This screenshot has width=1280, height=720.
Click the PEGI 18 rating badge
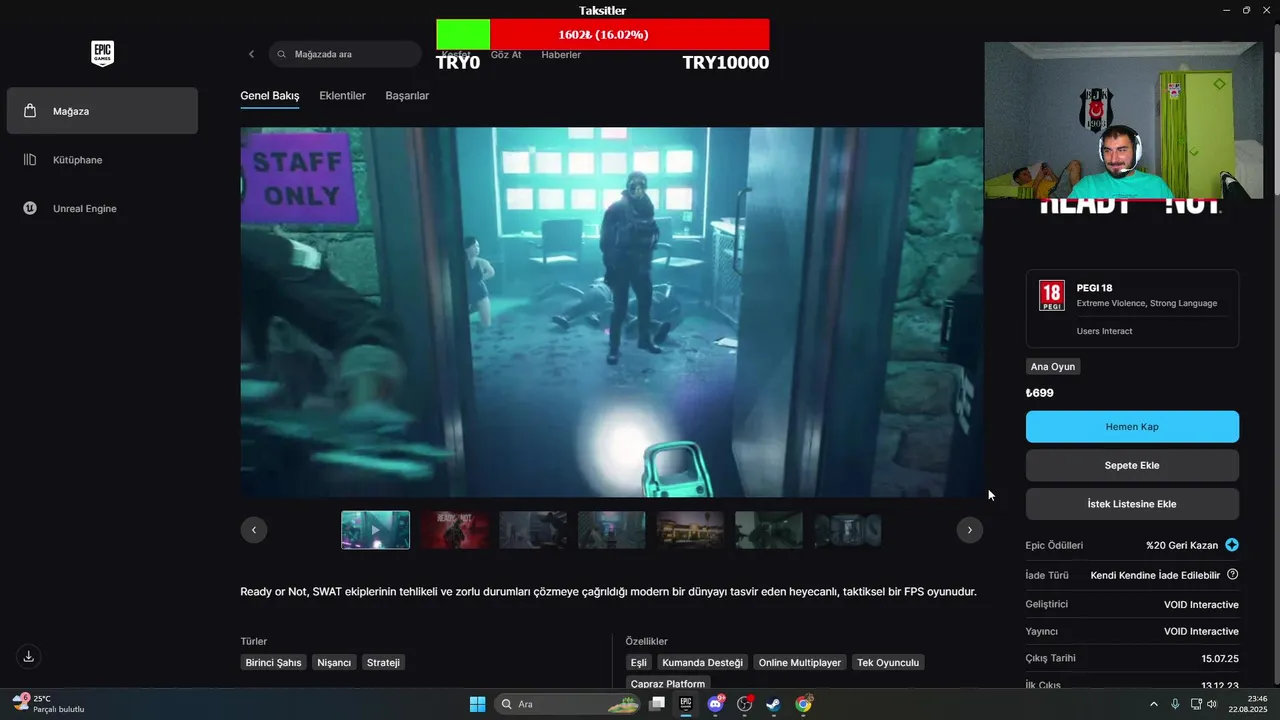(1051, 296)
